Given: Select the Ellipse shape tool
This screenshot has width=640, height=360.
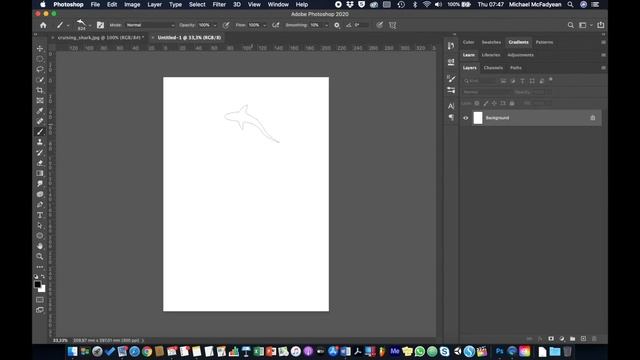Looking at the screenshot, I should tap(40, 236).
